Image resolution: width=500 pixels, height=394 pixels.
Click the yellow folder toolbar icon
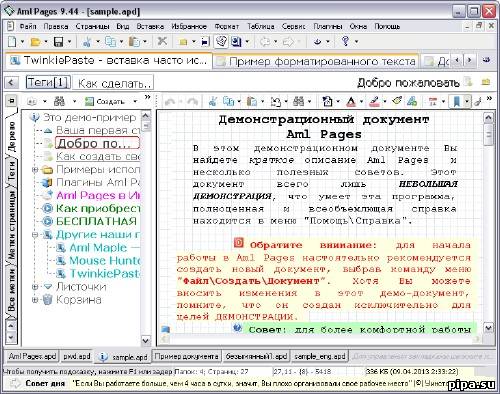coord(183,42)
